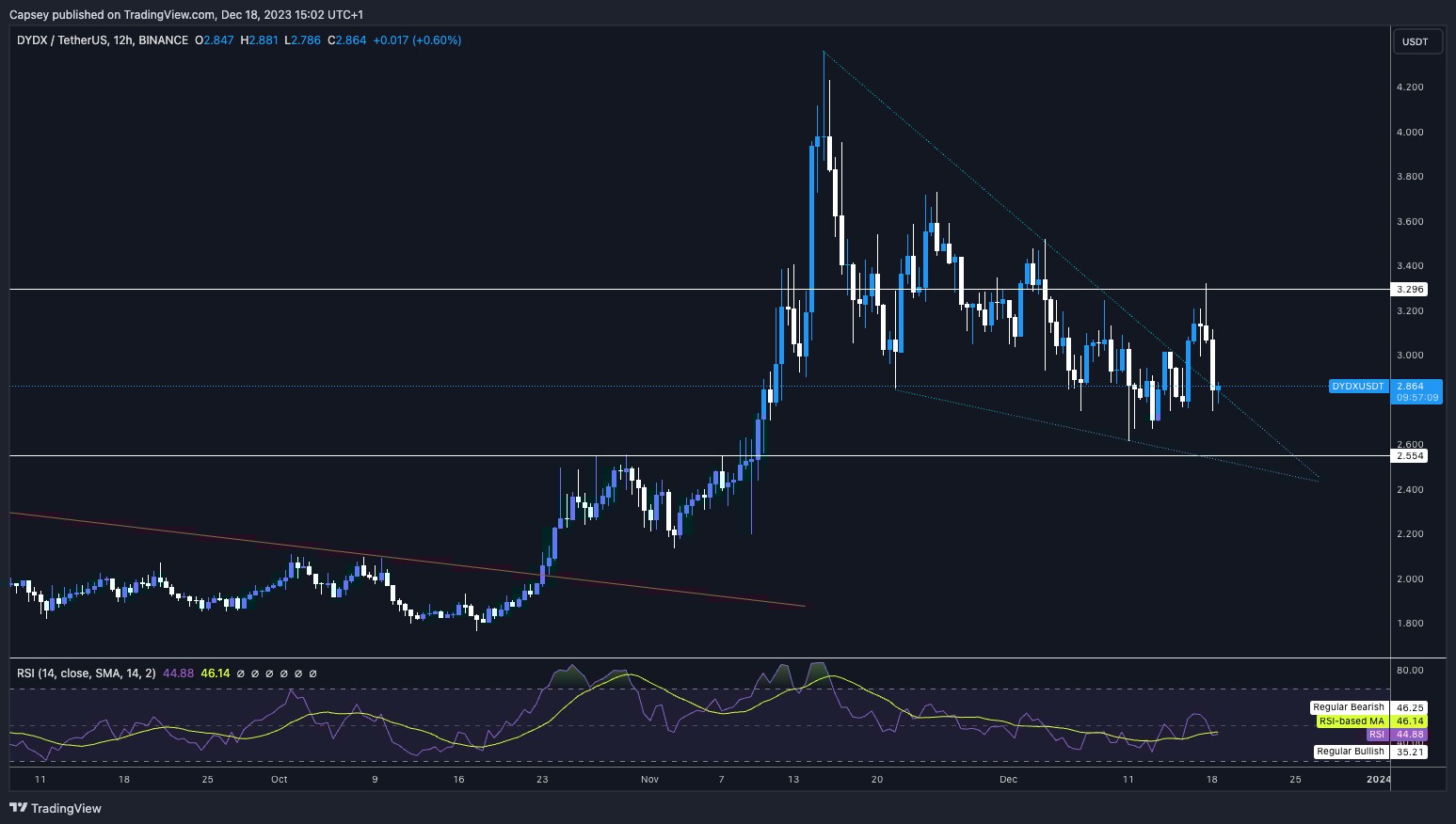Click the 2.864 current price label
This screenshot has height=824, width=1456.
[x=1410, y=386]
